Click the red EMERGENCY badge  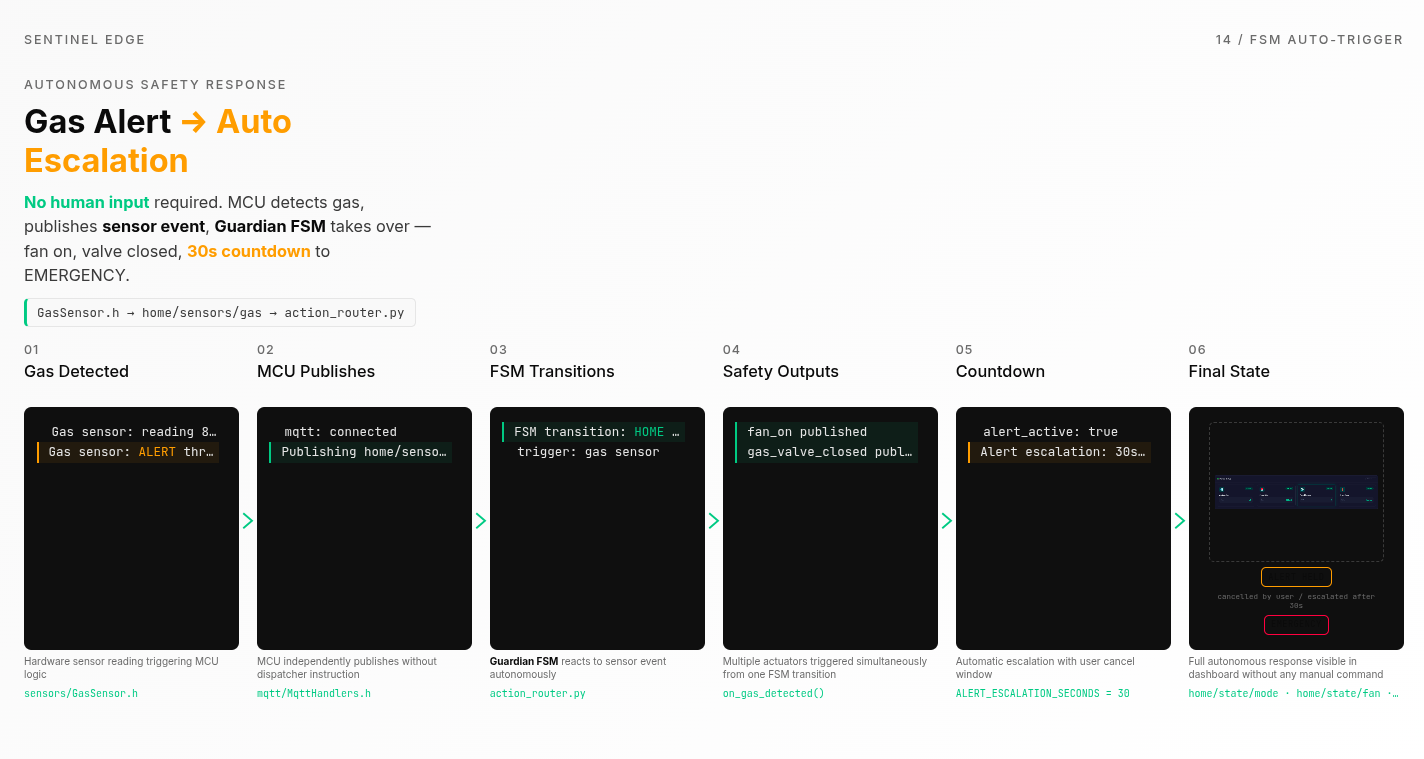tap(1296, 625)
